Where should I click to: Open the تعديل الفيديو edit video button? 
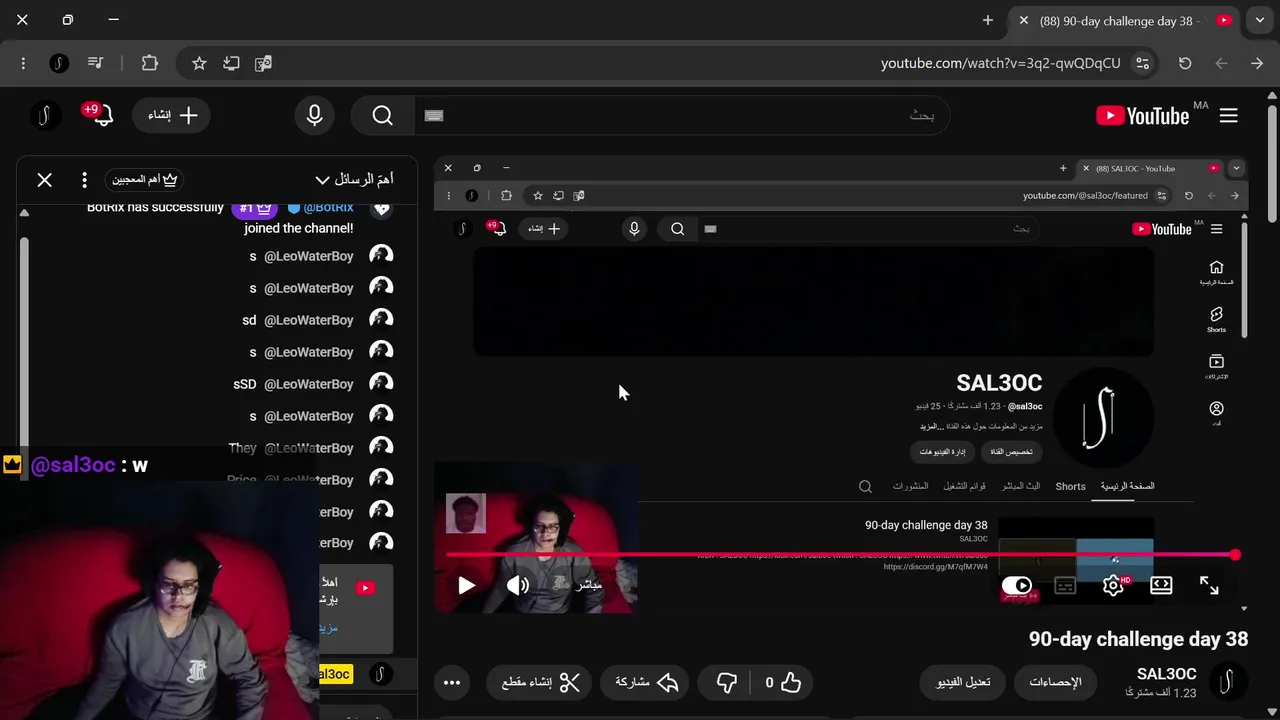click(x=963, y=682)
